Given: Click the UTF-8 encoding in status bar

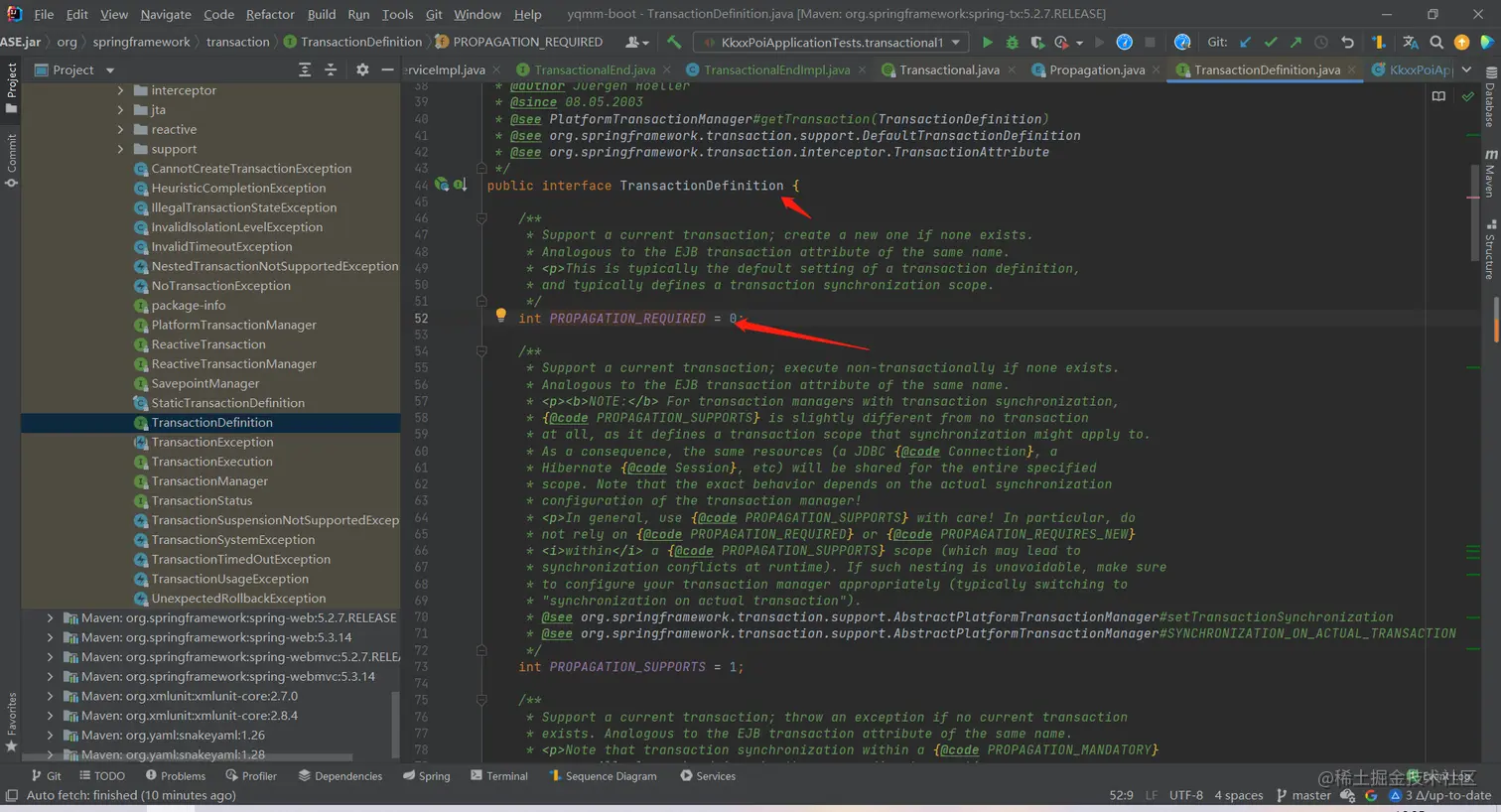Looking at the screenshot, I should [x=1185, y=795].
